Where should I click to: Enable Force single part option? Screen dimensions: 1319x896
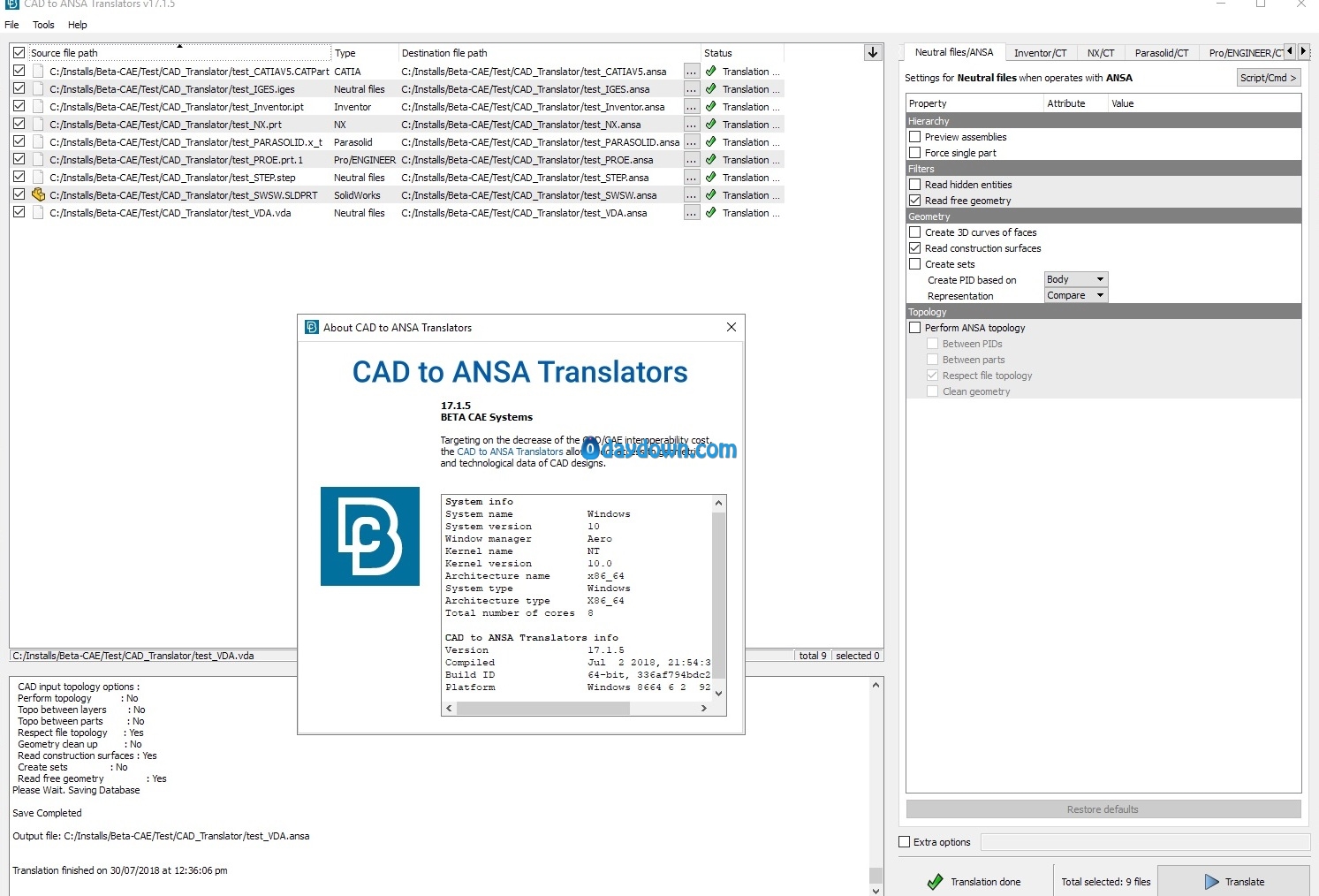(x=915, y=153)
